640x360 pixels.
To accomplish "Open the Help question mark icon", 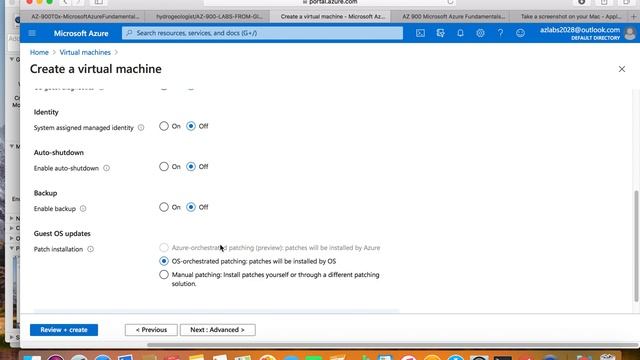I will point(500,33).
